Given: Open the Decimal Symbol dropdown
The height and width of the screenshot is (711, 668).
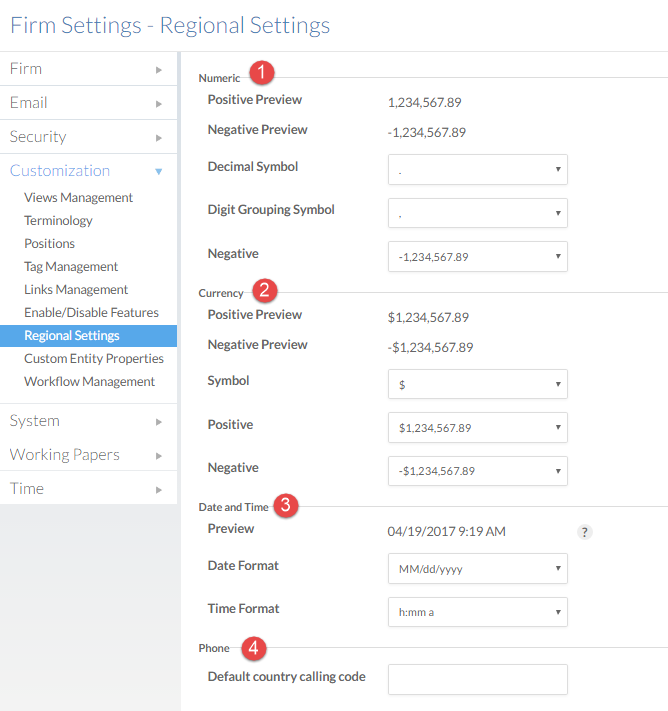Looking at the screenshot, I should pyautogui.click(x=477, y=169).
